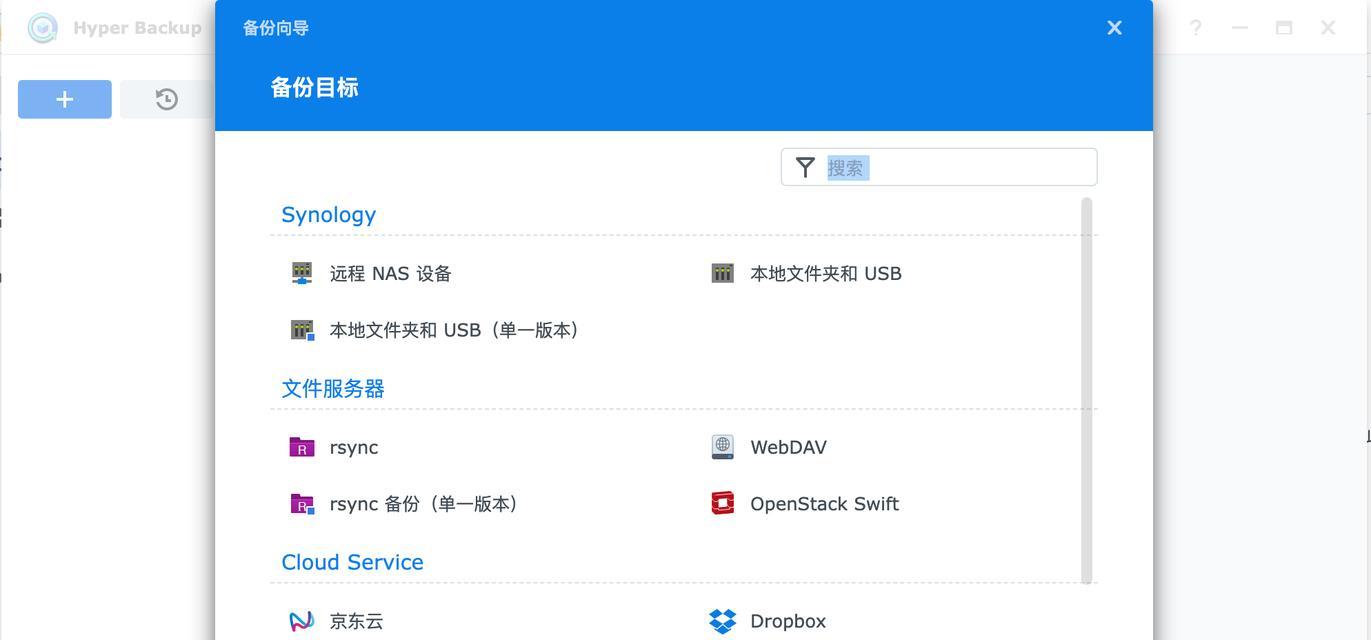Click the plus create-task button in Hyper Backup
The width and height of the screenshot is (1371, 640).
pos(65,99)
